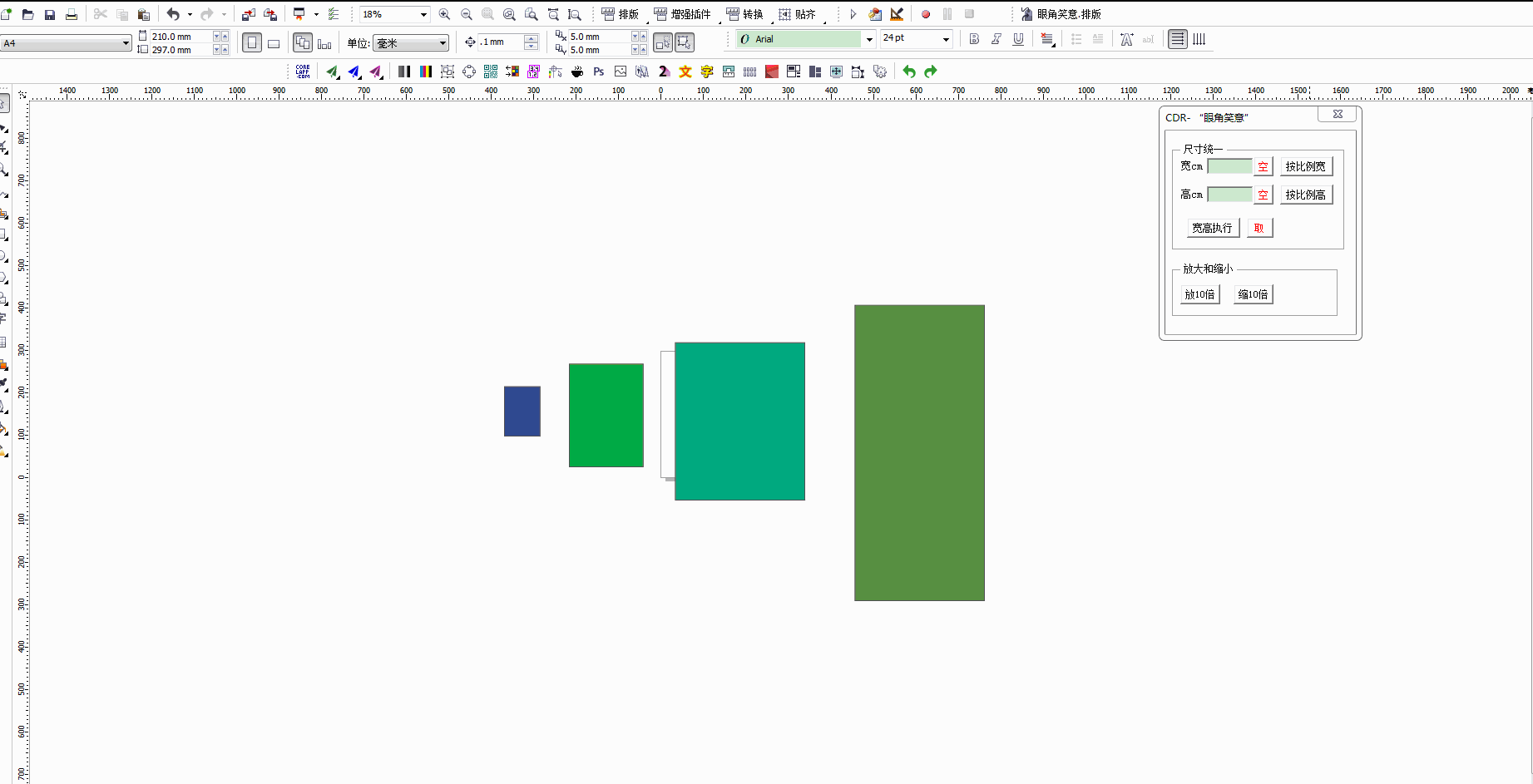Click the 高cm height input field
Viewport: 1533px width, 784px height.
click(x=1229, y=195)
